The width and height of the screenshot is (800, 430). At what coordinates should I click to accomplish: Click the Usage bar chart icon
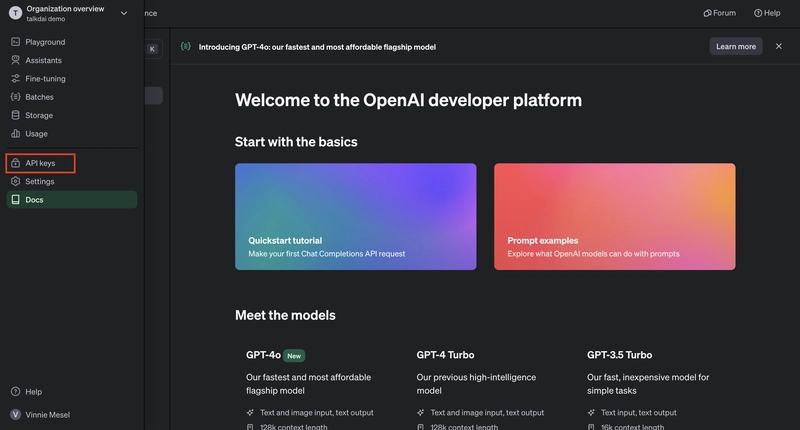(15, 134)
